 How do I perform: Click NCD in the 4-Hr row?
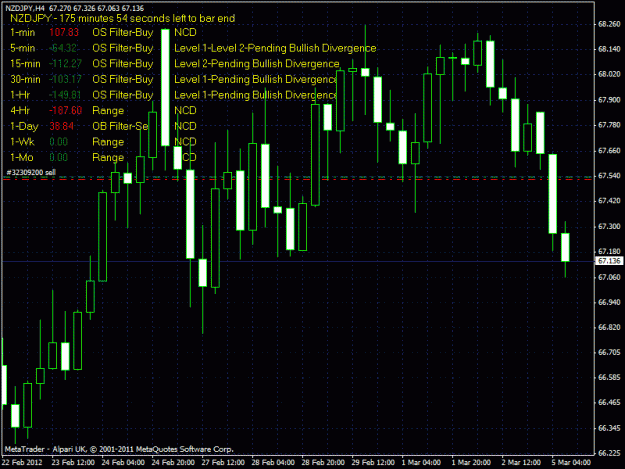pos(185,111)
